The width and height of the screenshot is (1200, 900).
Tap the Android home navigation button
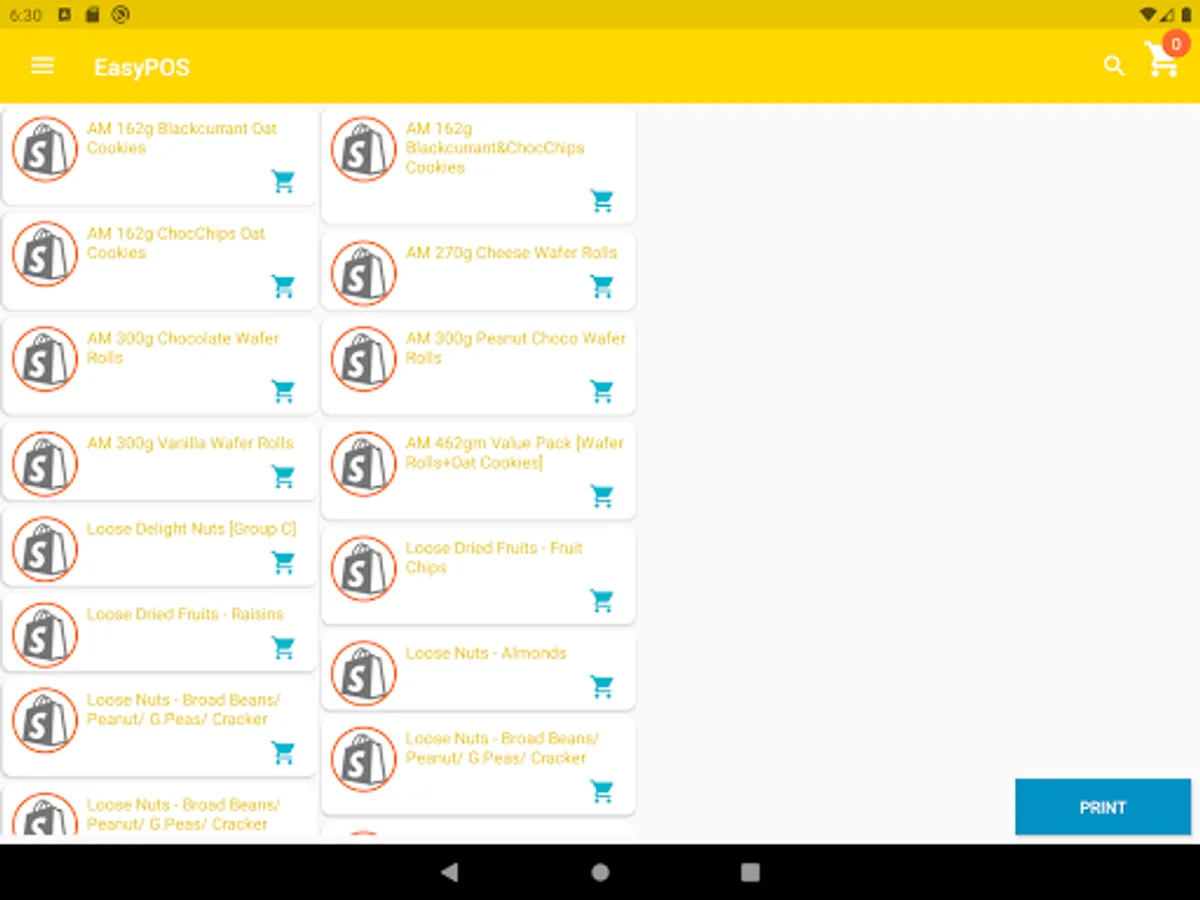click(600, 872)
